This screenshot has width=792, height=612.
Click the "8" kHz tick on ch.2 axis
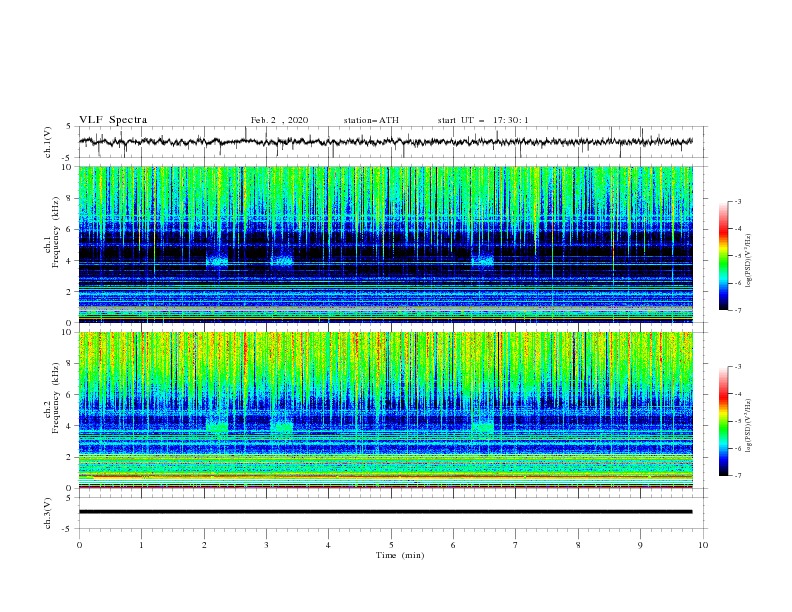pyautogui.click(x=69, y=364)
